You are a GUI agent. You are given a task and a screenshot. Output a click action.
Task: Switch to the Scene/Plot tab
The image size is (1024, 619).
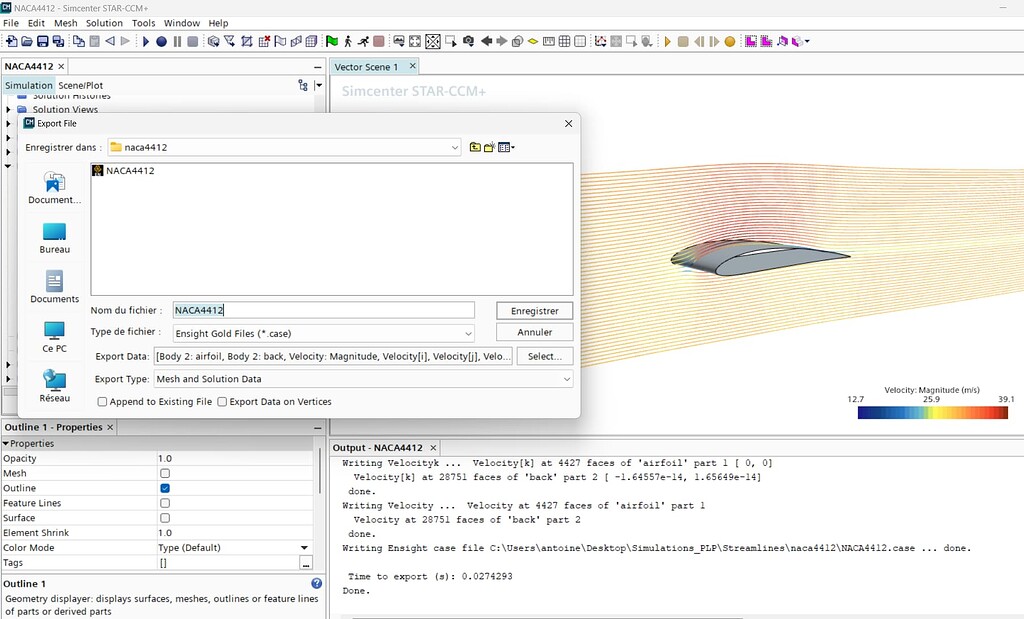pos(80,86)
